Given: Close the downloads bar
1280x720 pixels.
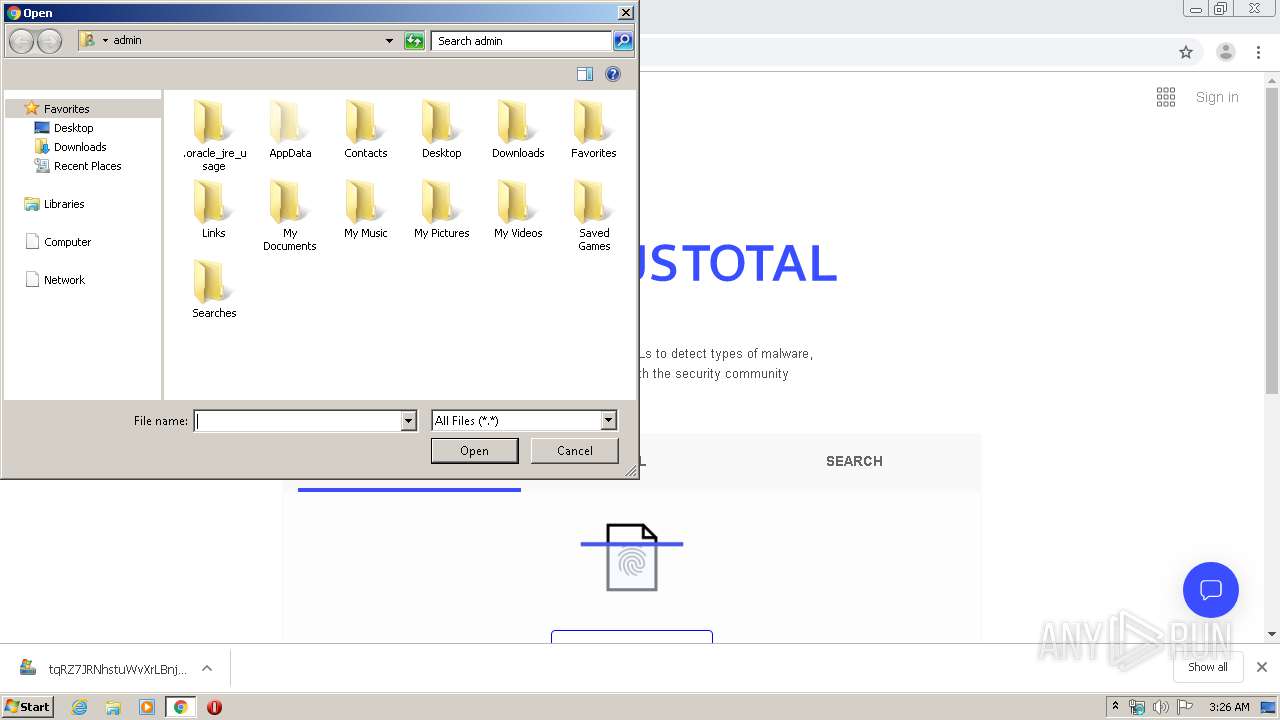Looking at the screenshot, I should click(x=1262, y=667).
